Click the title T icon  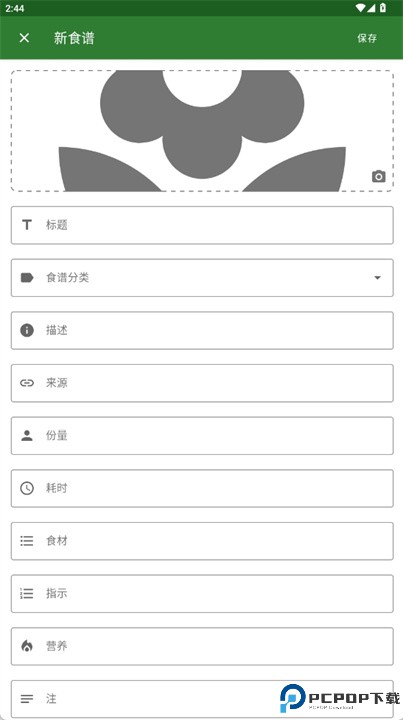point(27,225)
